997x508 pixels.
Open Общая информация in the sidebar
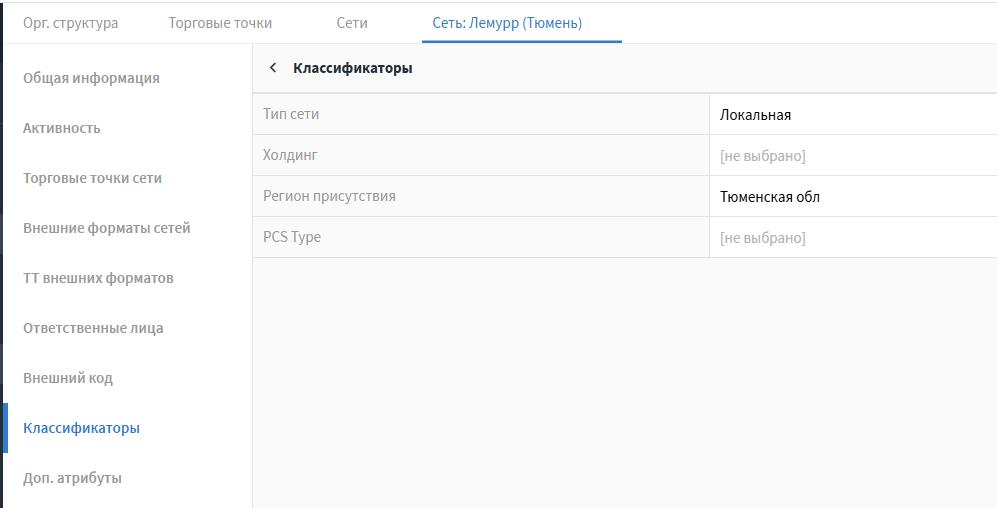[91, 78]
